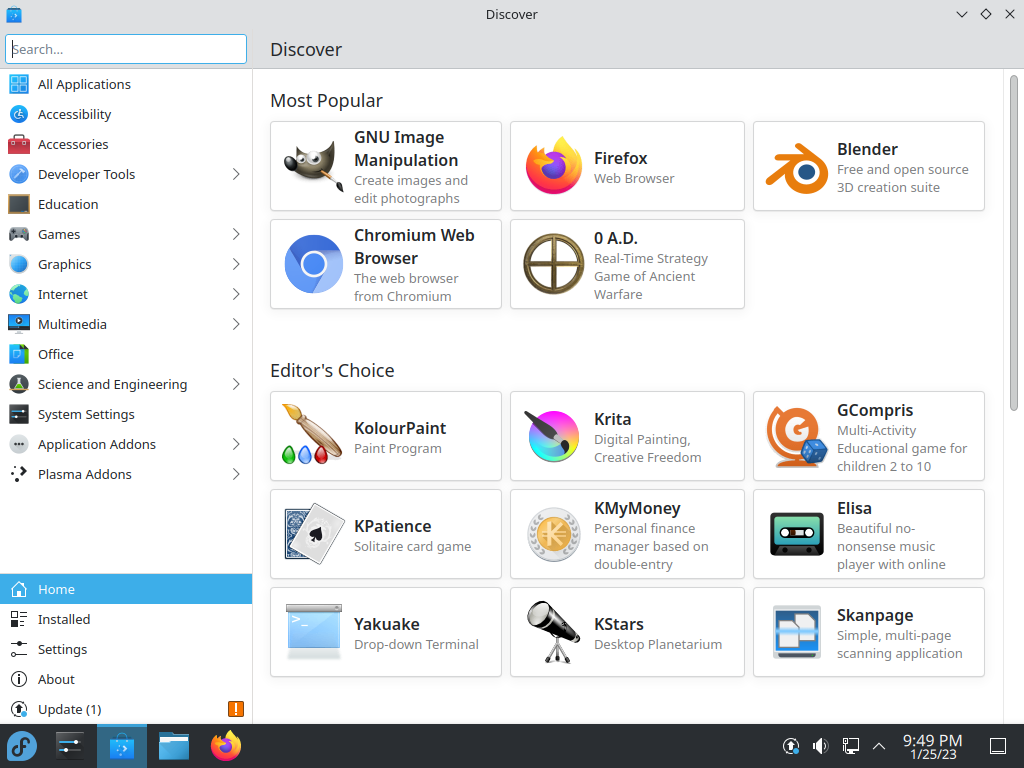Image resolution: width=1024 pixels, height=768 pixels.
Task: Expand the Science and Engineering category
Action: [x=236, y=385]
